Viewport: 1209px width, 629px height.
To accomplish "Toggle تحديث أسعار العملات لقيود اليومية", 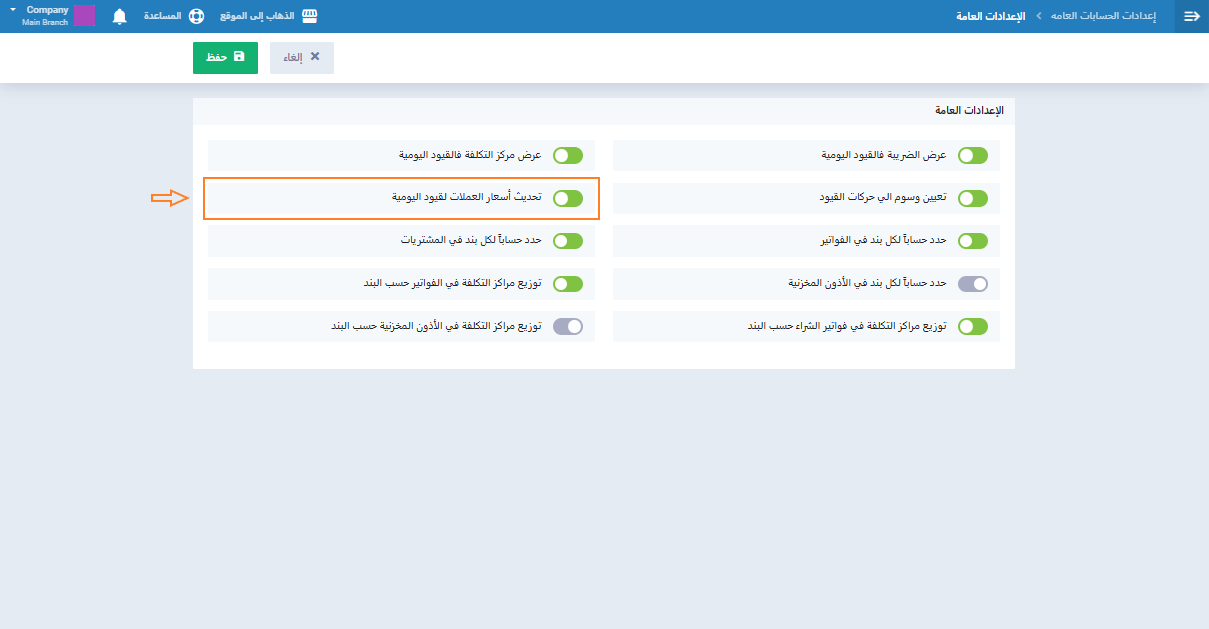I will pyautogui.click(x=567, y=198).
